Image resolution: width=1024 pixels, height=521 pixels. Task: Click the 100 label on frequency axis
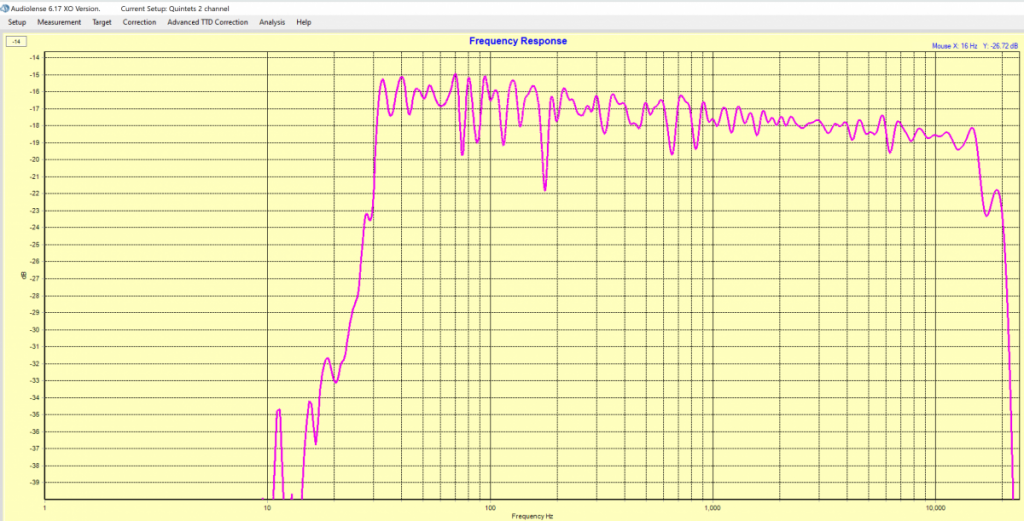(490, 507)
